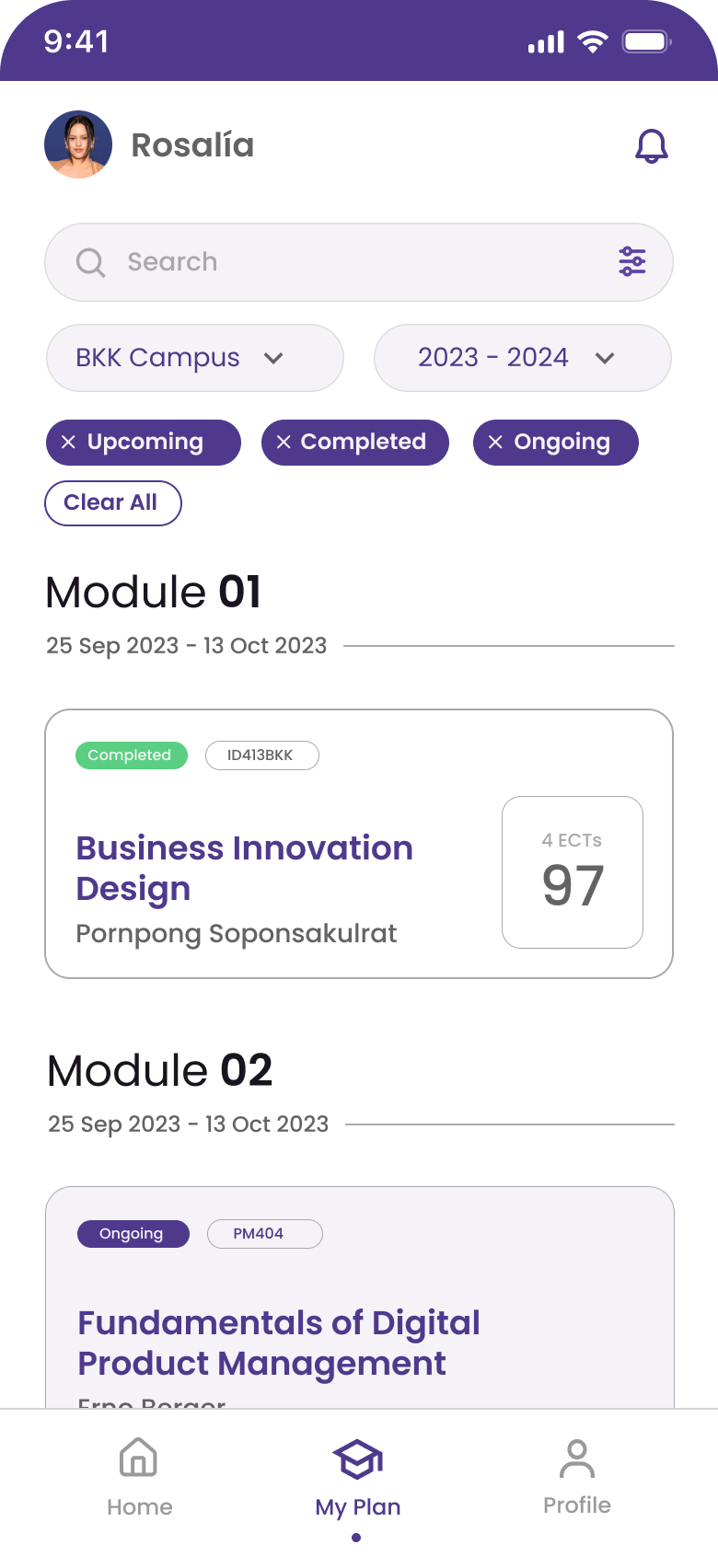
Task: Tap the green Completed status badge
Action: (x=132, y=755)
